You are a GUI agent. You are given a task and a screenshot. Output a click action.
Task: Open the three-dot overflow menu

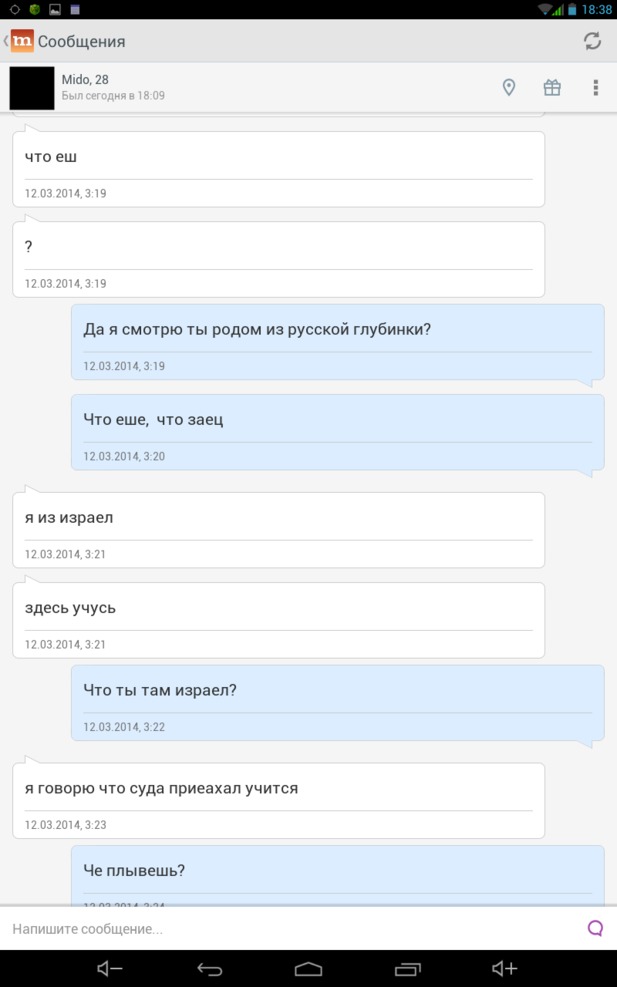tap(596, 87)
